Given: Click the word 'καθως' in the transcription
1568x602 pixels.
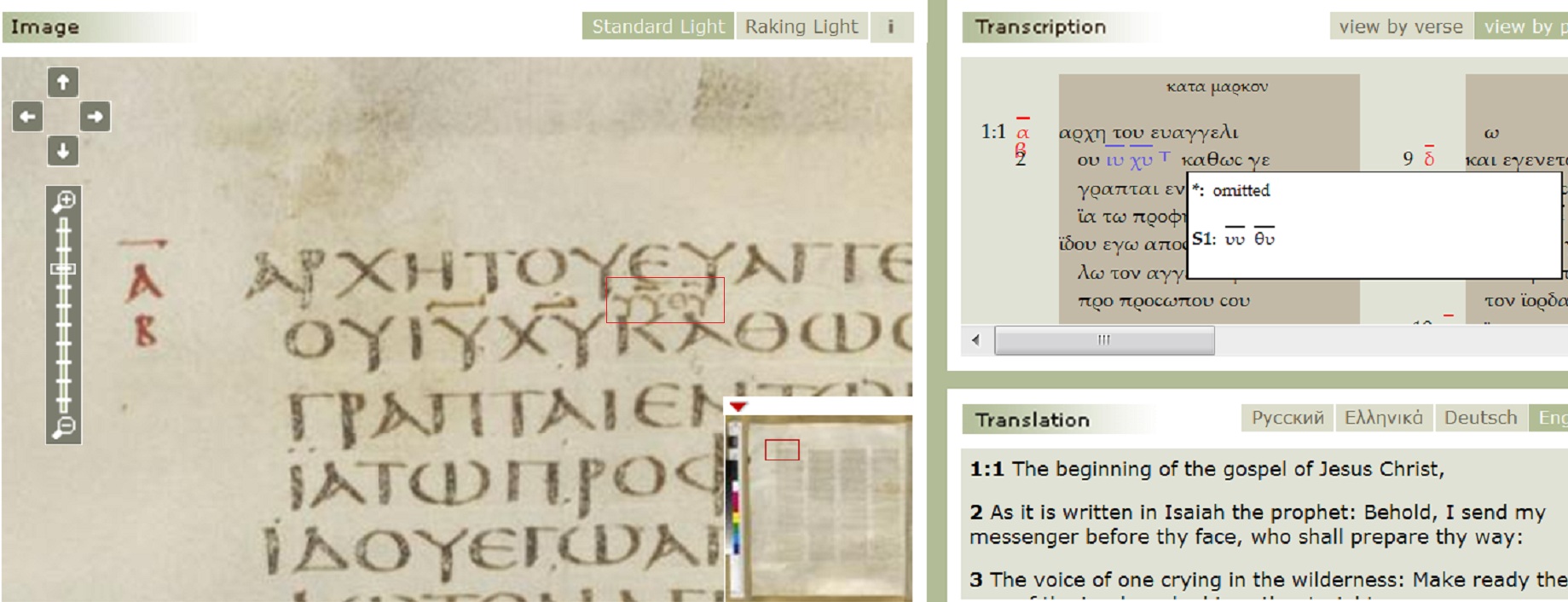Looking at the screenshot, I should click(1212, 159).
